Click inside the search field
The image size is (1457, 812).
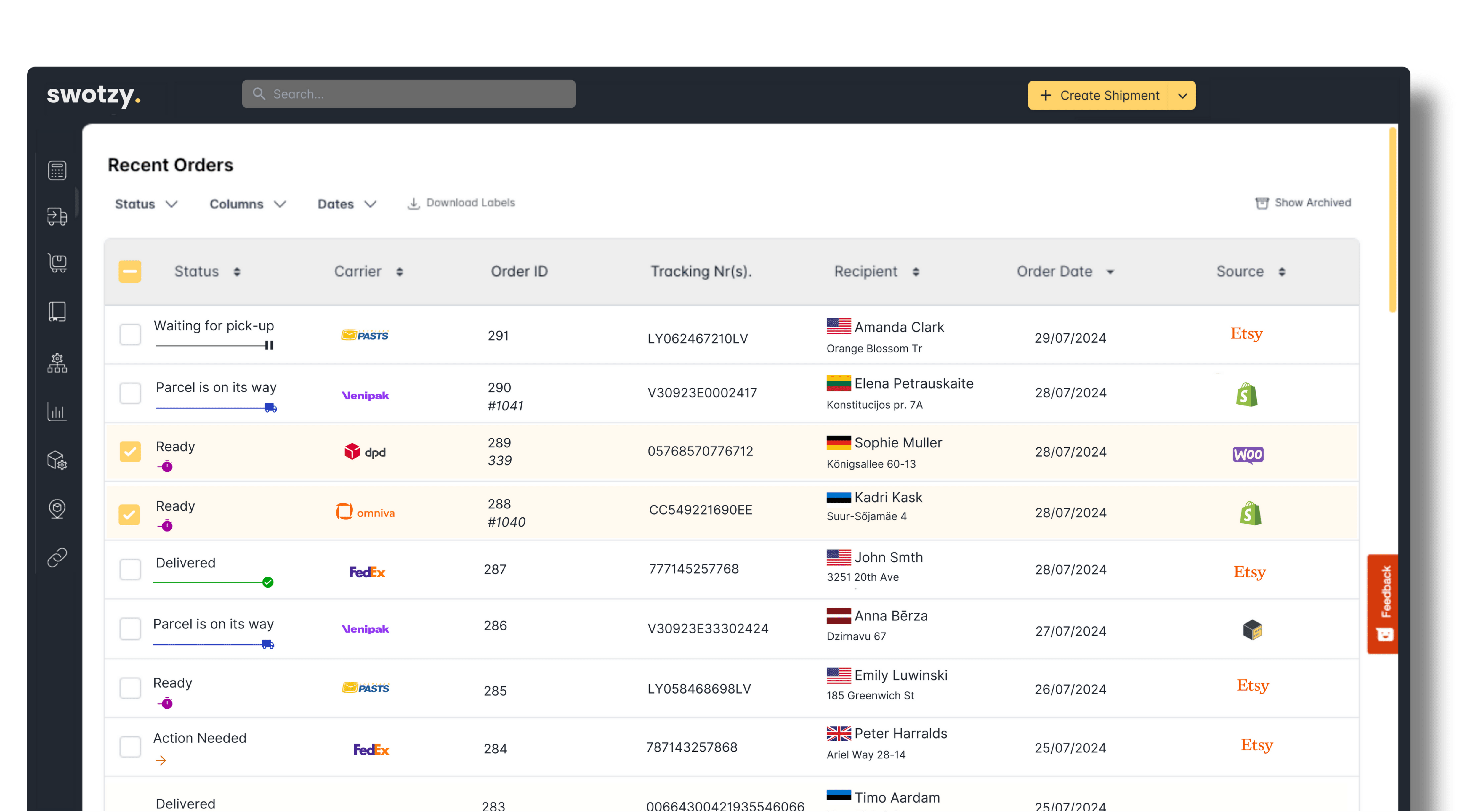pyautogui.click(x=408, y=94)
